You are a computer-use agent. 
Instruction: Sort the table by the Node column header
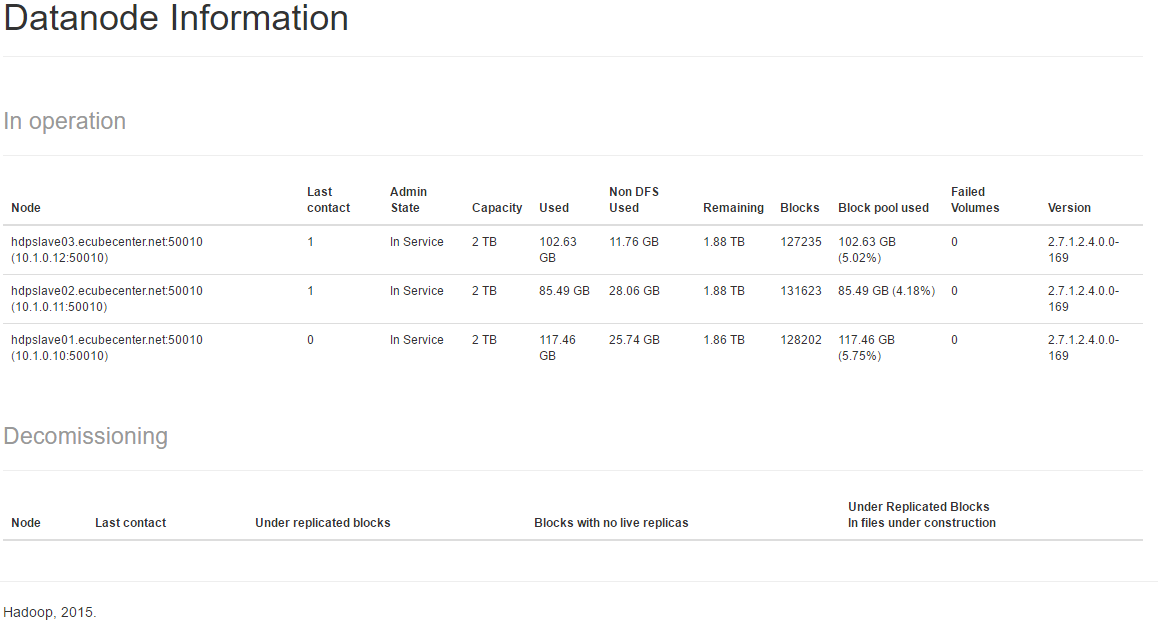(x=26, y=208)
